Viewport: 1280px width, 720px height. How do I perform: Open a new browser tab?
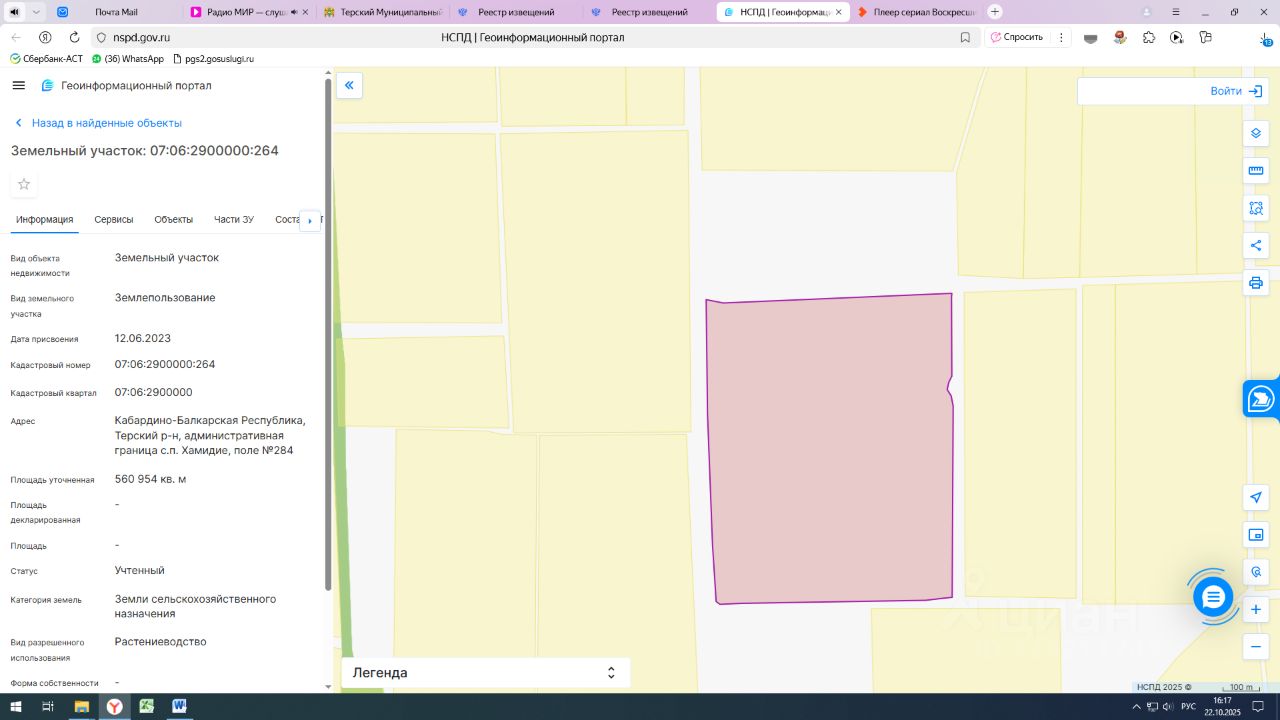click(995, 12)
